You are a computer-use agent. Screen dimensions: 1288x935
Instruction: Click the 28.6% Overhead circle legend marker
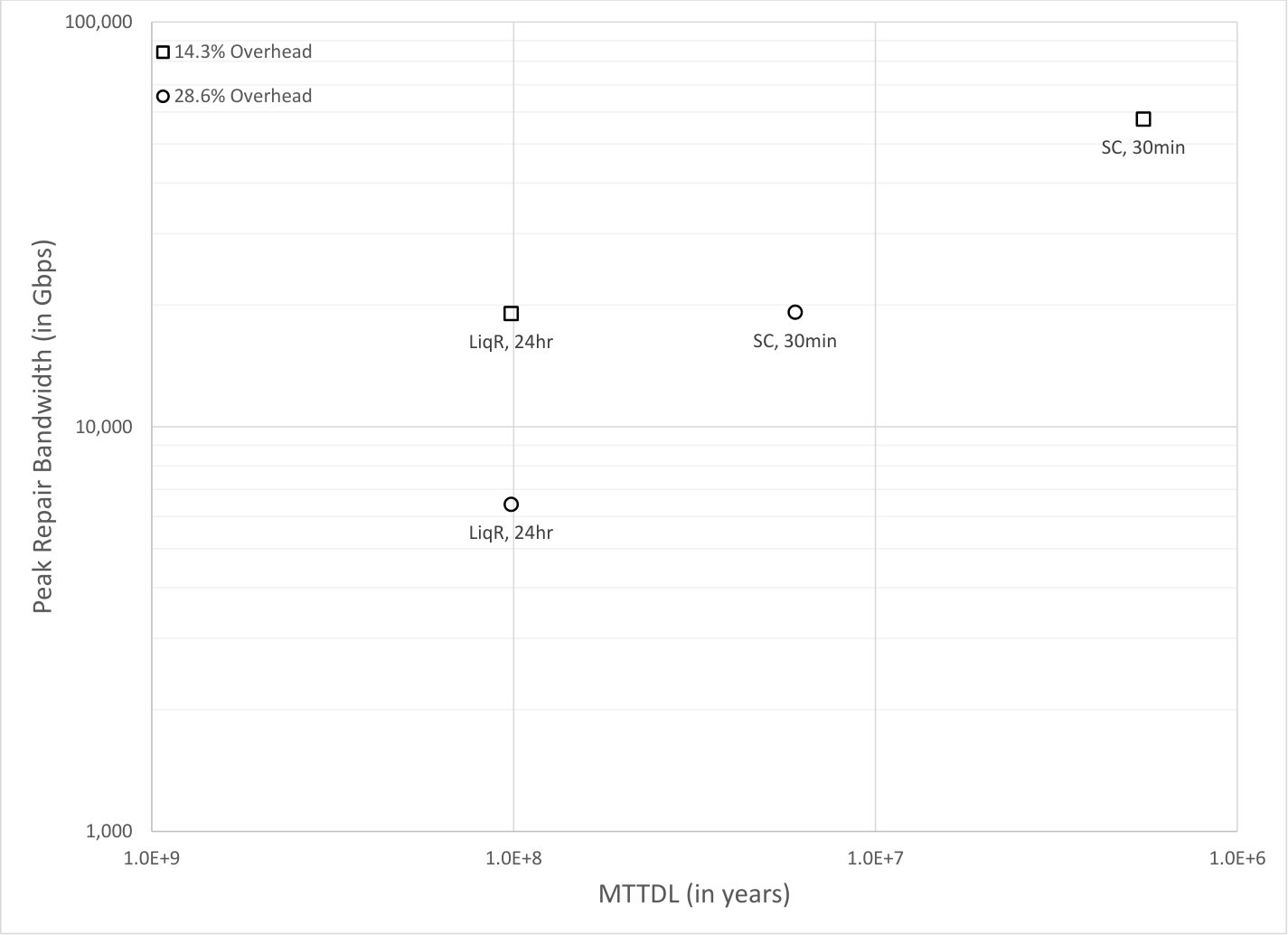click(163, 97)
